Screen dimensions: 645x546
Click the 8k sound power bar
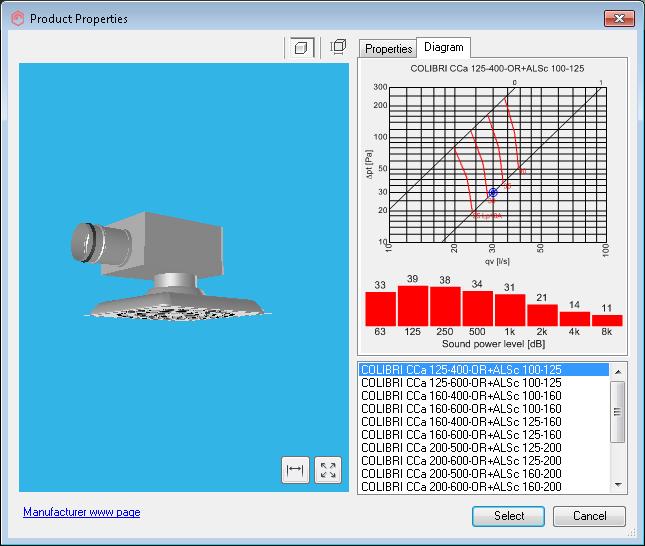coord(607,321)
